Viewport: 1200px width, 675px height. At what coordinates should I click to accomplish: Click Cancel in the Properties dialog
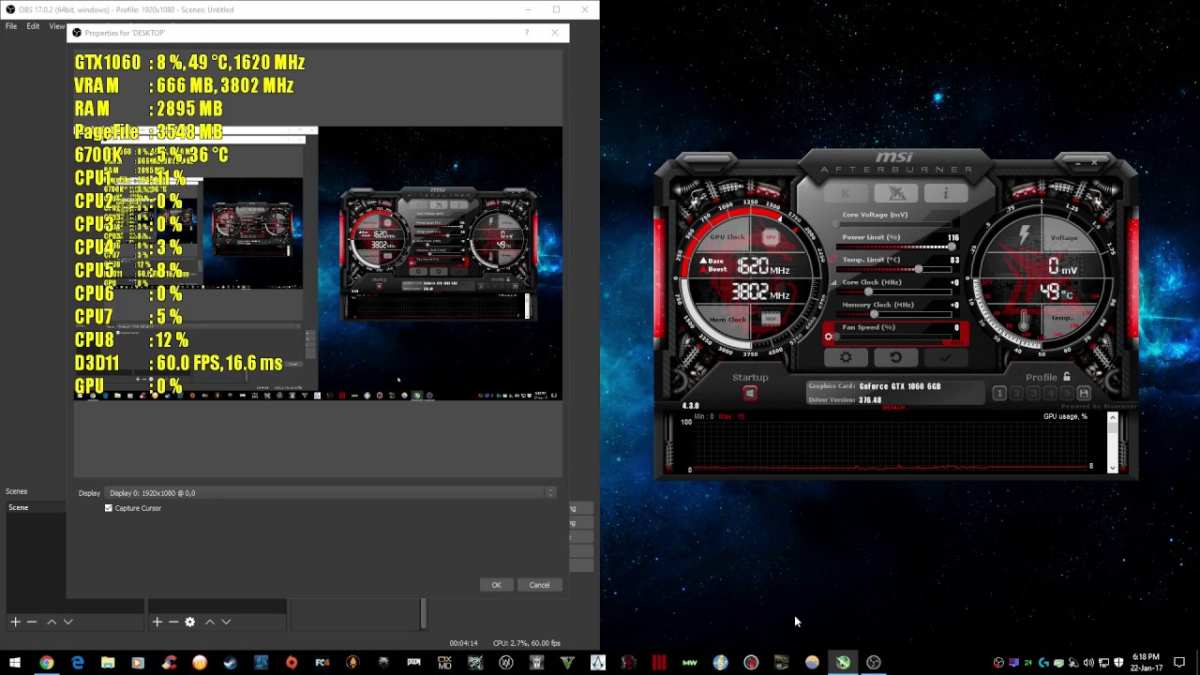tap(539, 585)
